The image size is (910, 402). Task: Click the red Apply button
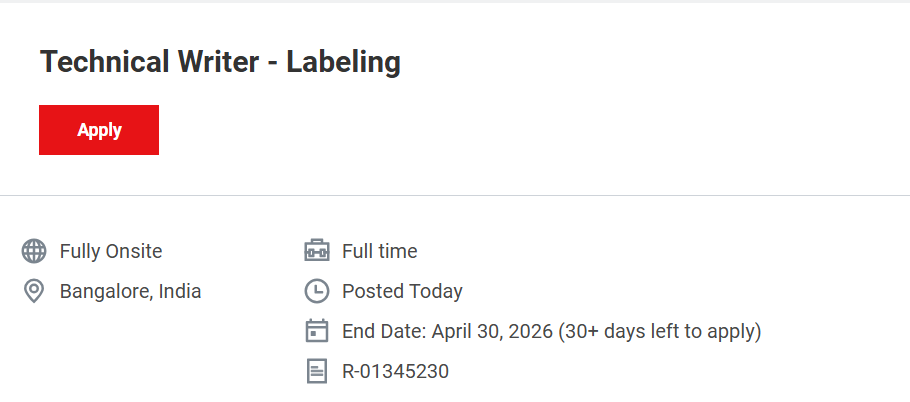[x=99, y=130]
